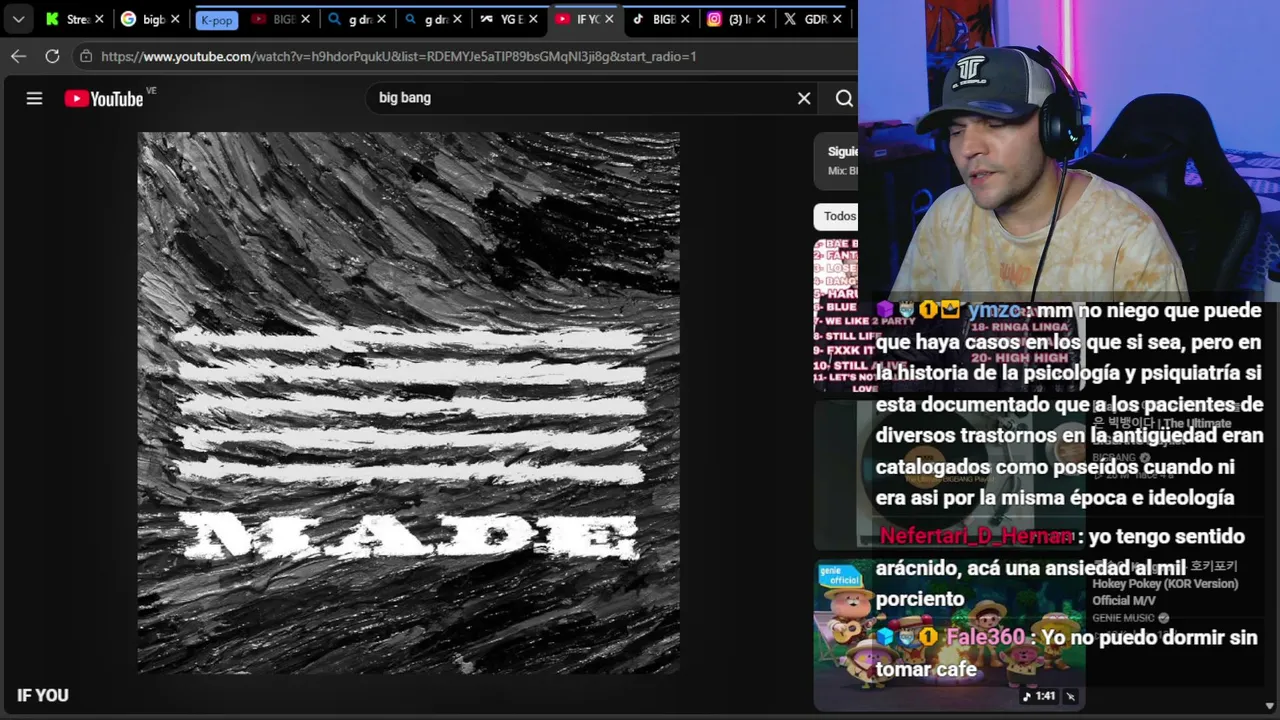
Task: Open the browser tab search dropdown arrow
Action: point(18,19)
